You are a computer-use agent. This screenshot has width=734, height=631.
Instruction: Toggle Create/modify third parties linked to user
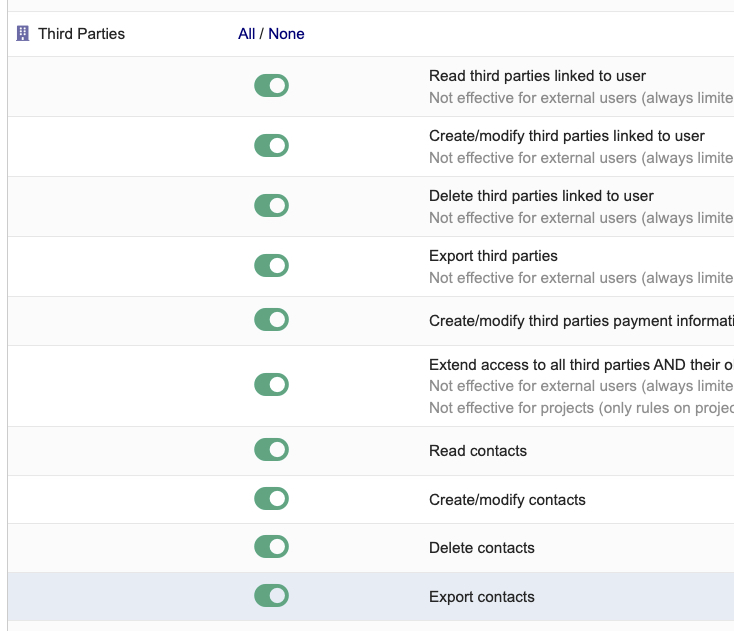point(272,146)
